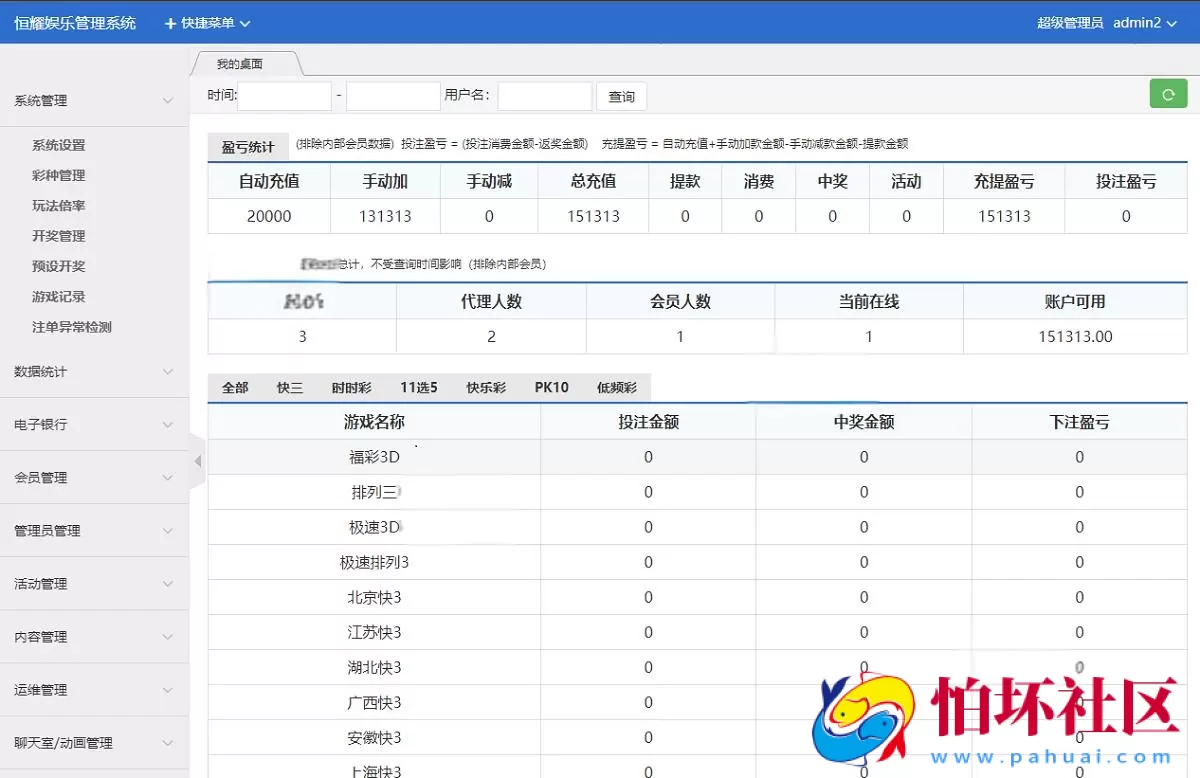
Task: Switch to the PK10 game tab
Action: click(x=550, y=387)
